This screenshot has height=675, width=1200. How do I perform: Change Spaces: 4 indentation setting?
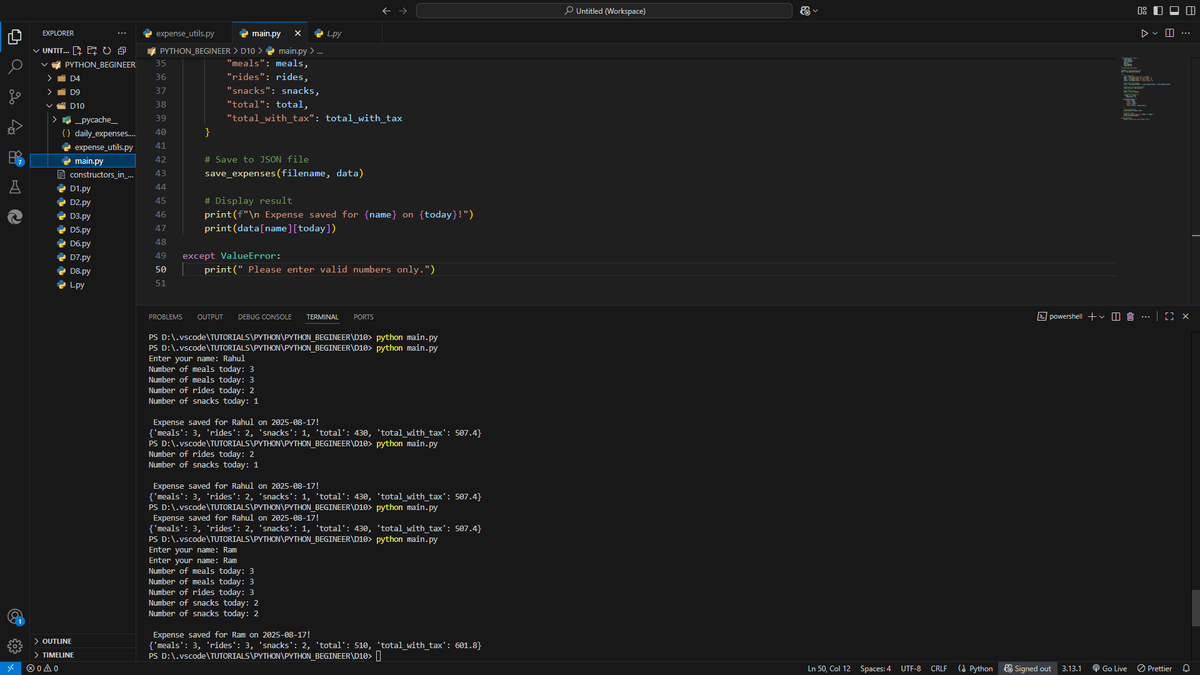click(x=875, y=668)
